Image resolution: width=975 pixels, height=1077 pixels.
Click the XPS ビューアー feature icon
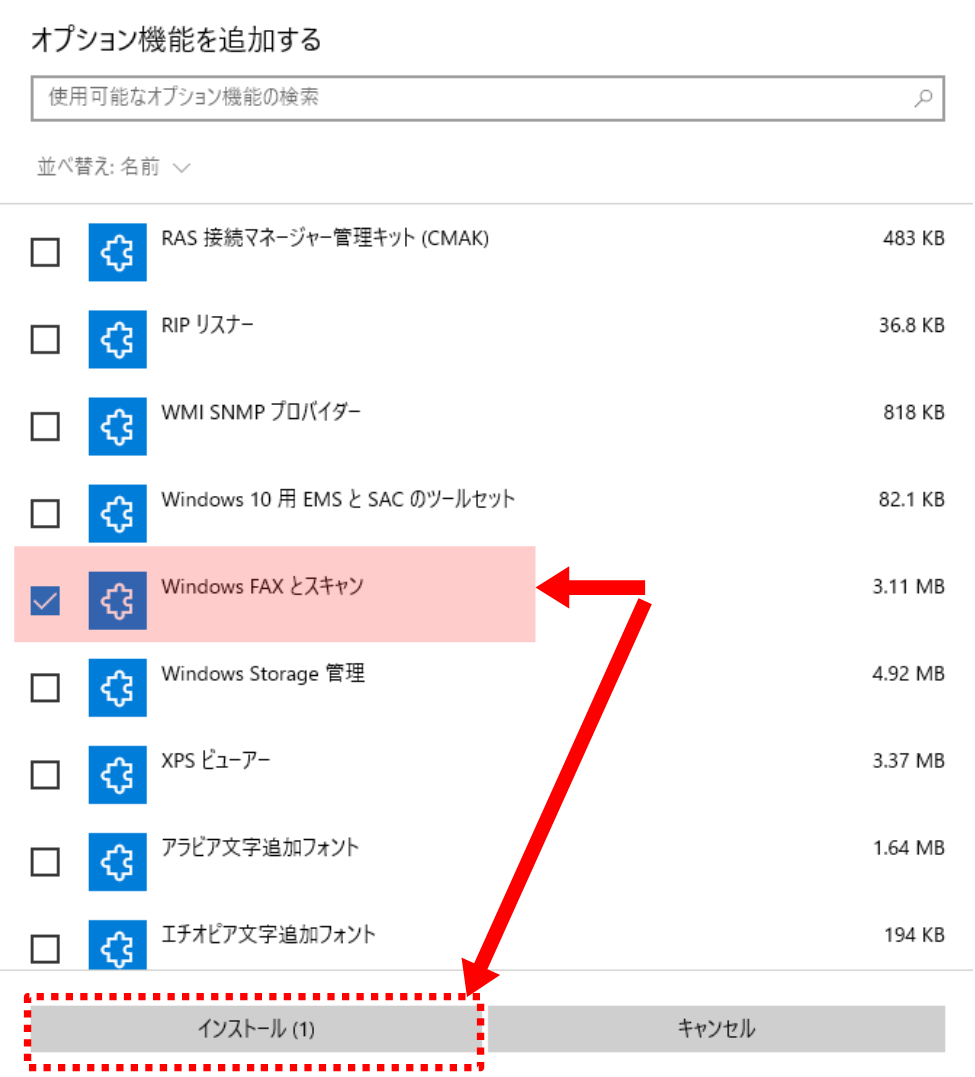117,774
